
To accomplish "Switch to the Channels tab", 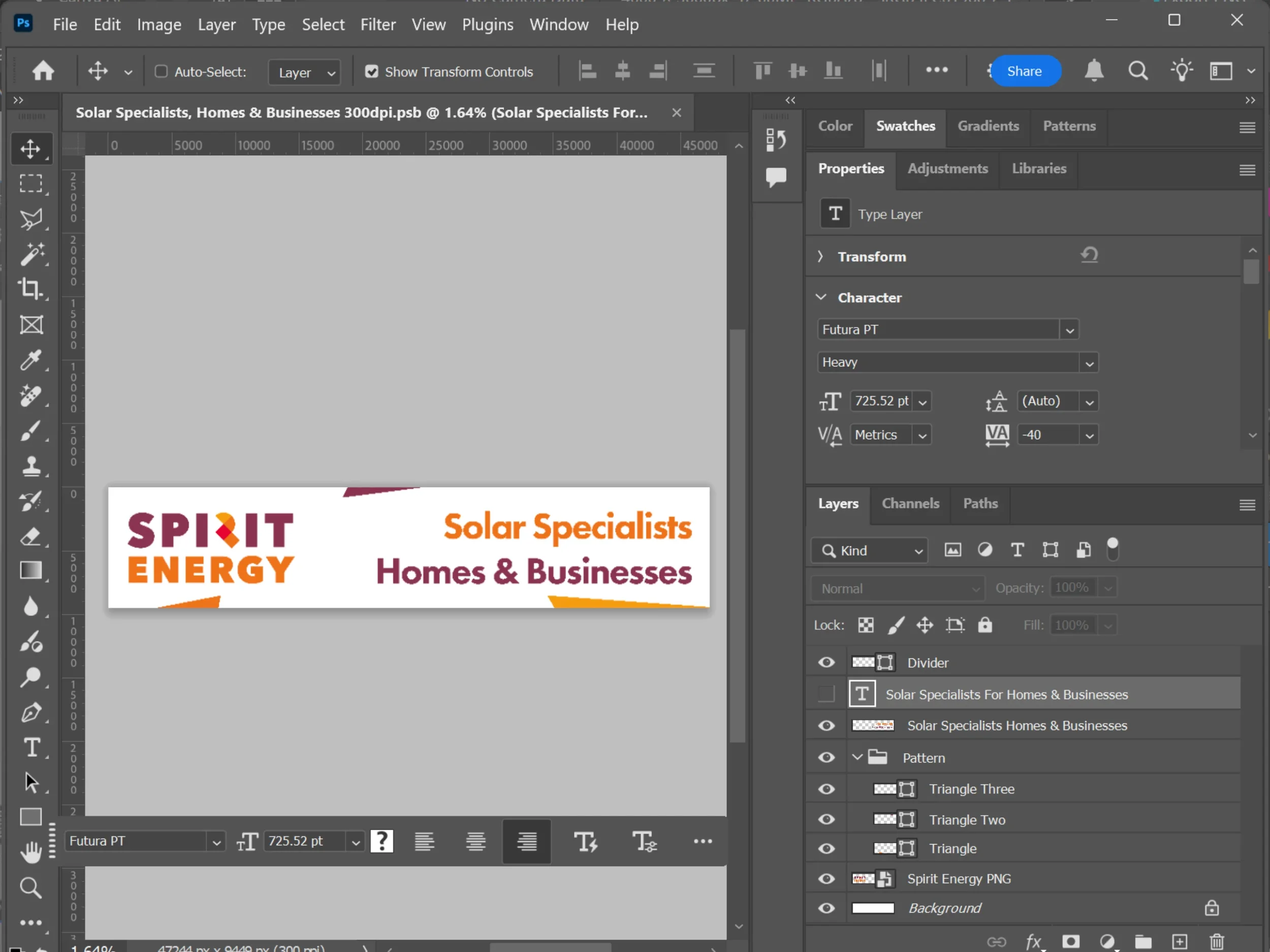I will tap(910, 503).
